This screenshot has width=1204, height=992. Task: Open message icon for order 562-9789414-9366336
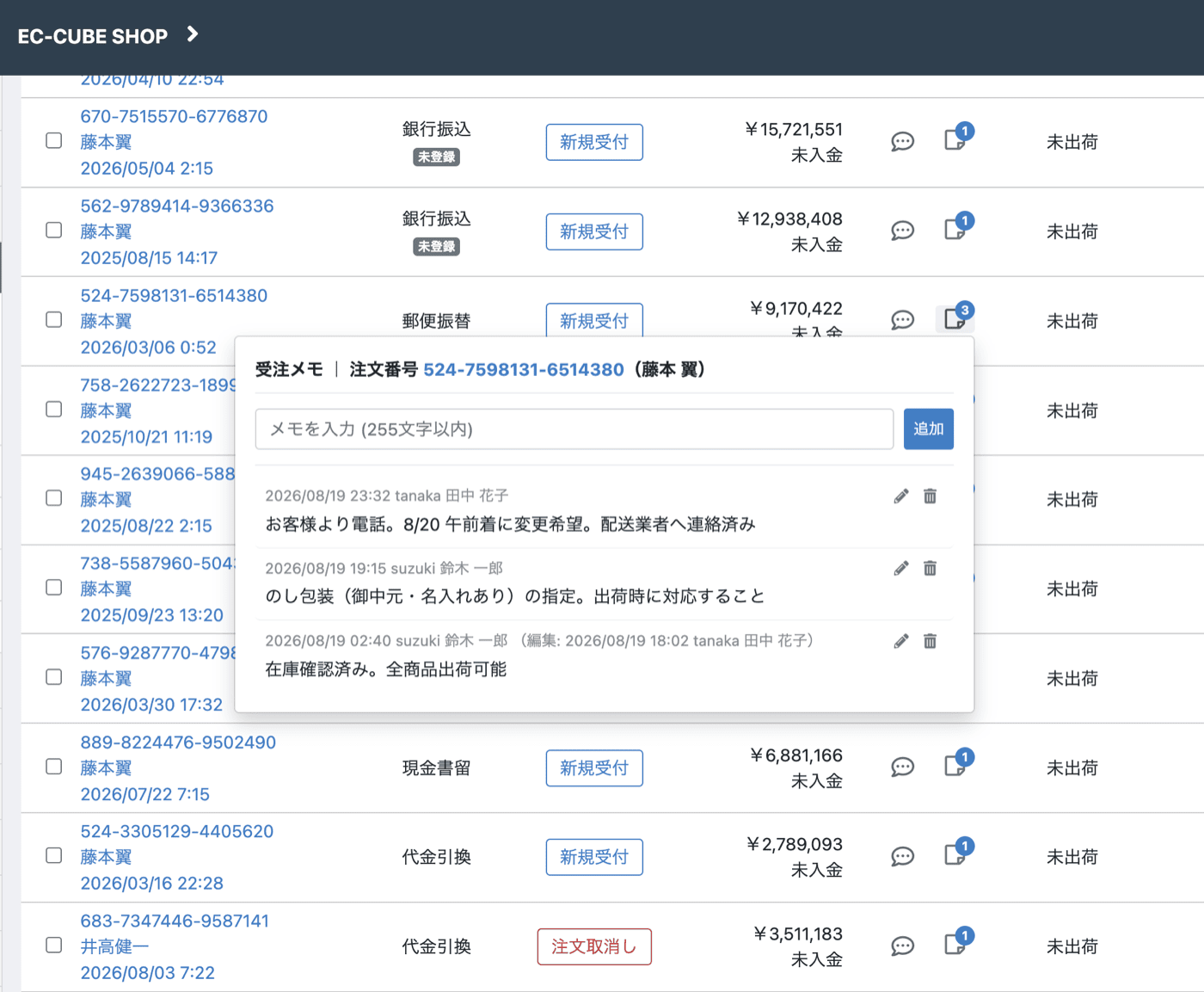pyautogui.click(x=902, y=231)
